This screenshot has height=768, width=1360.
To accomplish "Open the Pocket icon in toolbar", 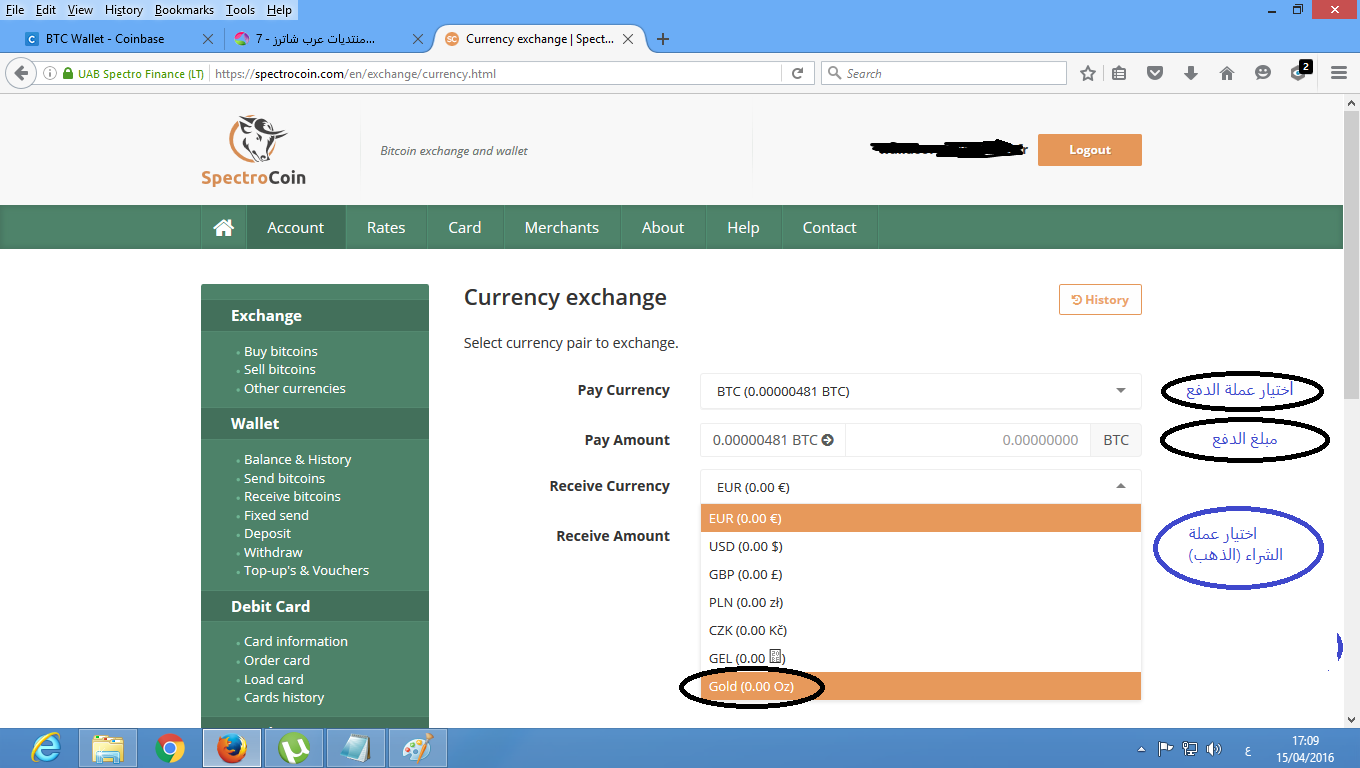I will [x=1155, y=73].
